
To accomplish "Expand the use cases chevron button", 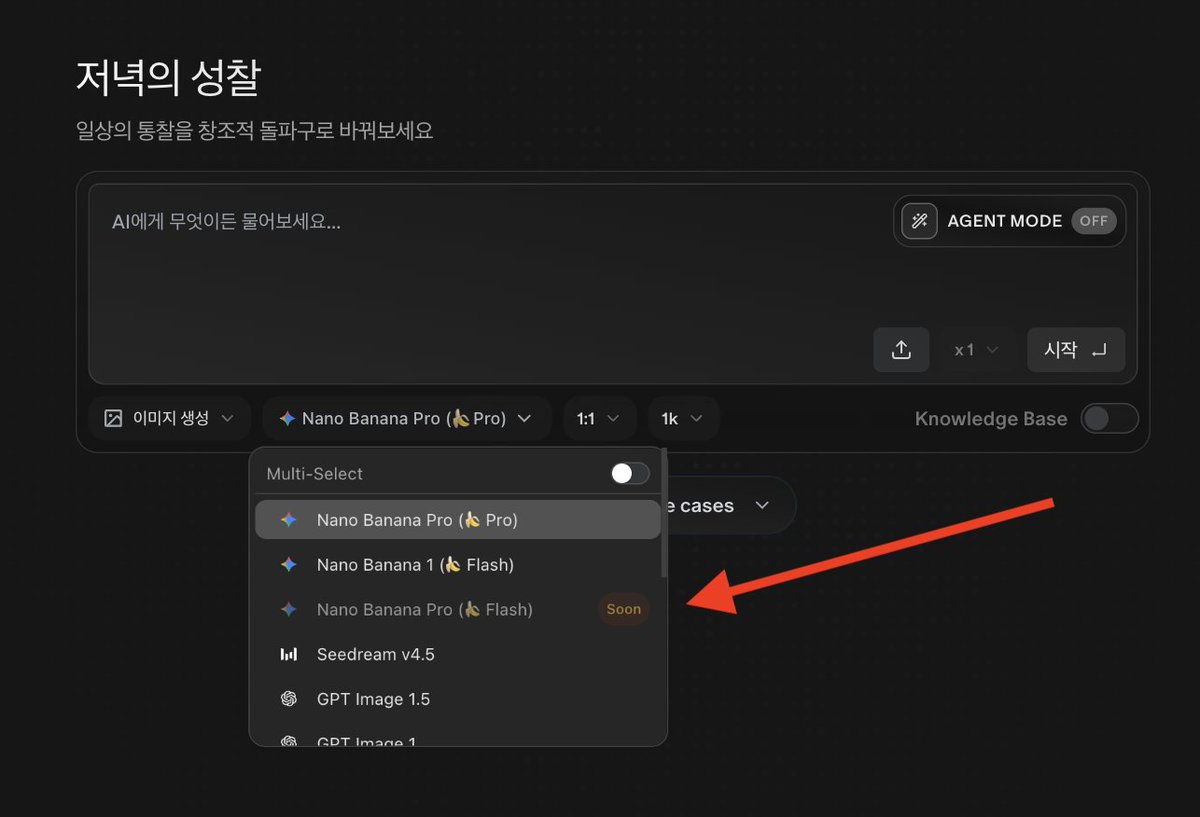I will tap(762, 506).
